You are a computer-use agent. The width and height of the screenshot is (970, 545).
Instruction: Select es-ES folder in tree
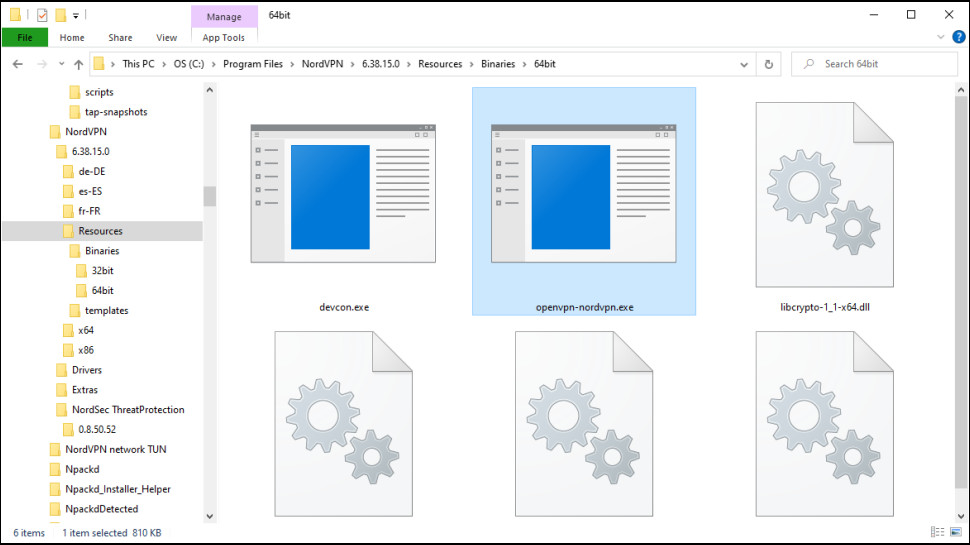point(90,191)
